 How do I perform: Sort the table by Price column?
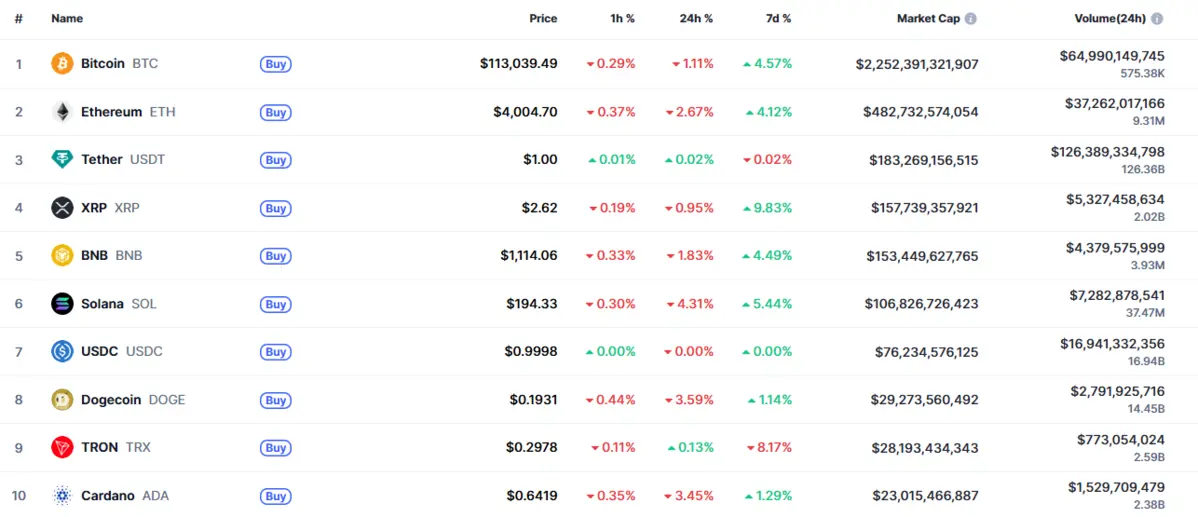pos(543,19)
